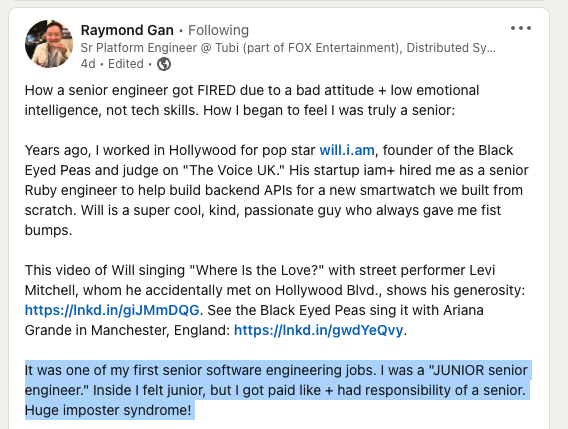The height and width of the screenshot is (429, 568).
Task: Open Raymond Gan's profile photo
Action: pyautogui.click(x=49, y=44)
